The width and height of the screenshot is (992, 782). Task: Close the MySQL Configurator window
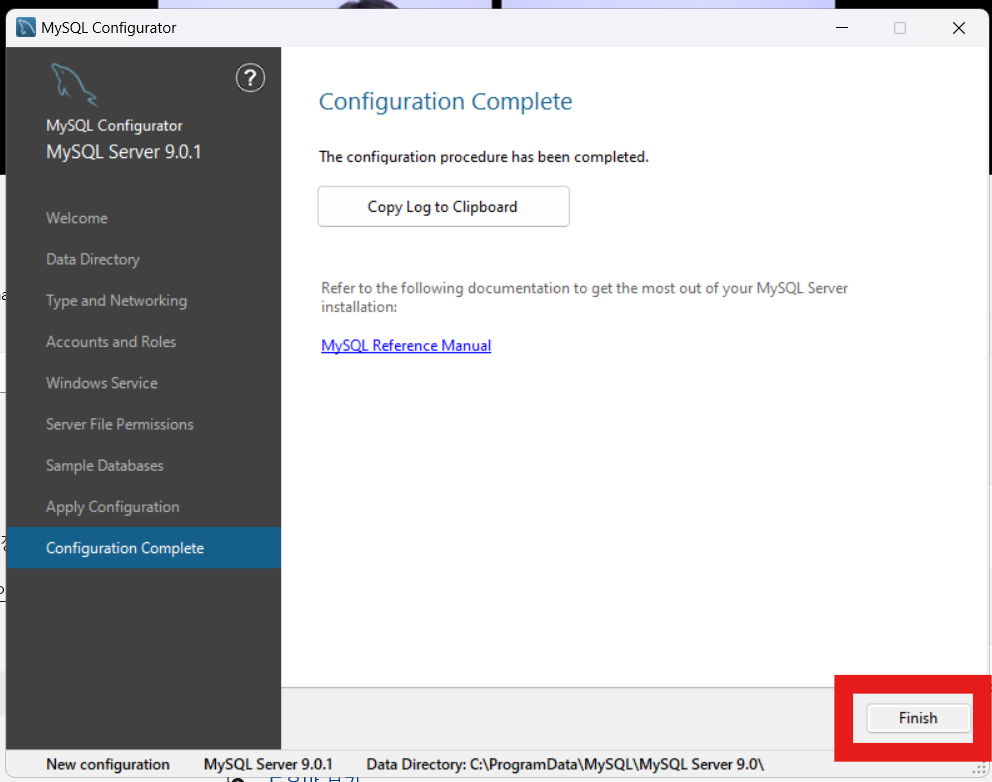tap(958, 28)
